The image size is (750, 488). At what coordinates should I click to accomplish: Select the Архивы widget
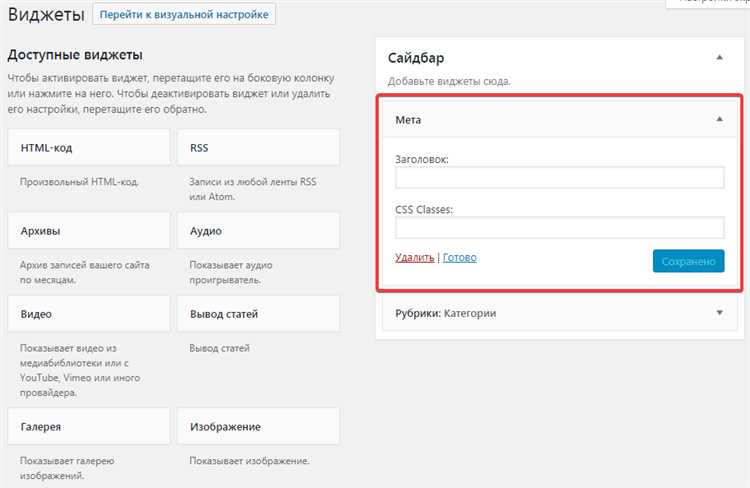[89, 231]
